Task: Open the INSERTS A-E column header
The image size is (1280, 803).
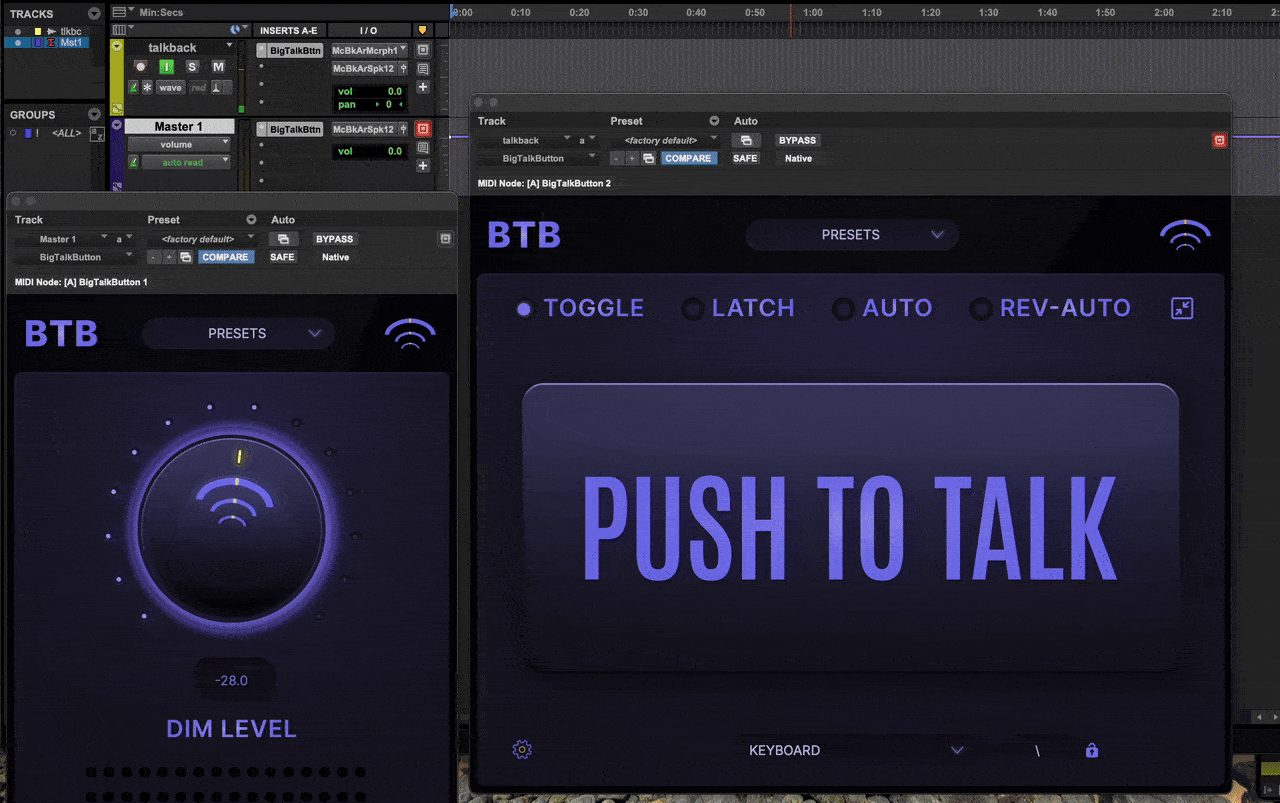Action: (x=288, y=30)
